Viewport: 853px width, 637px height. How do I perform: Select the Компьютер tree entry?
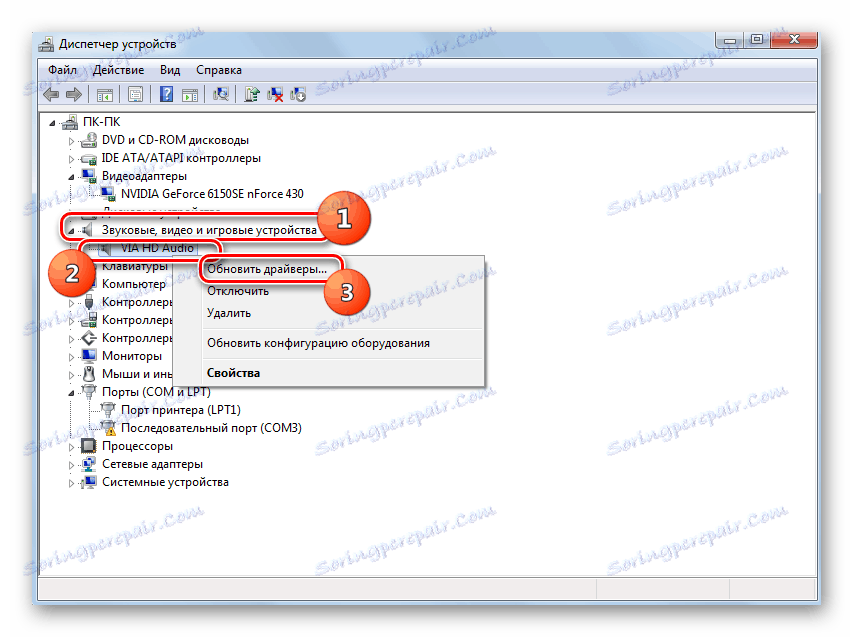pos(134,284)
